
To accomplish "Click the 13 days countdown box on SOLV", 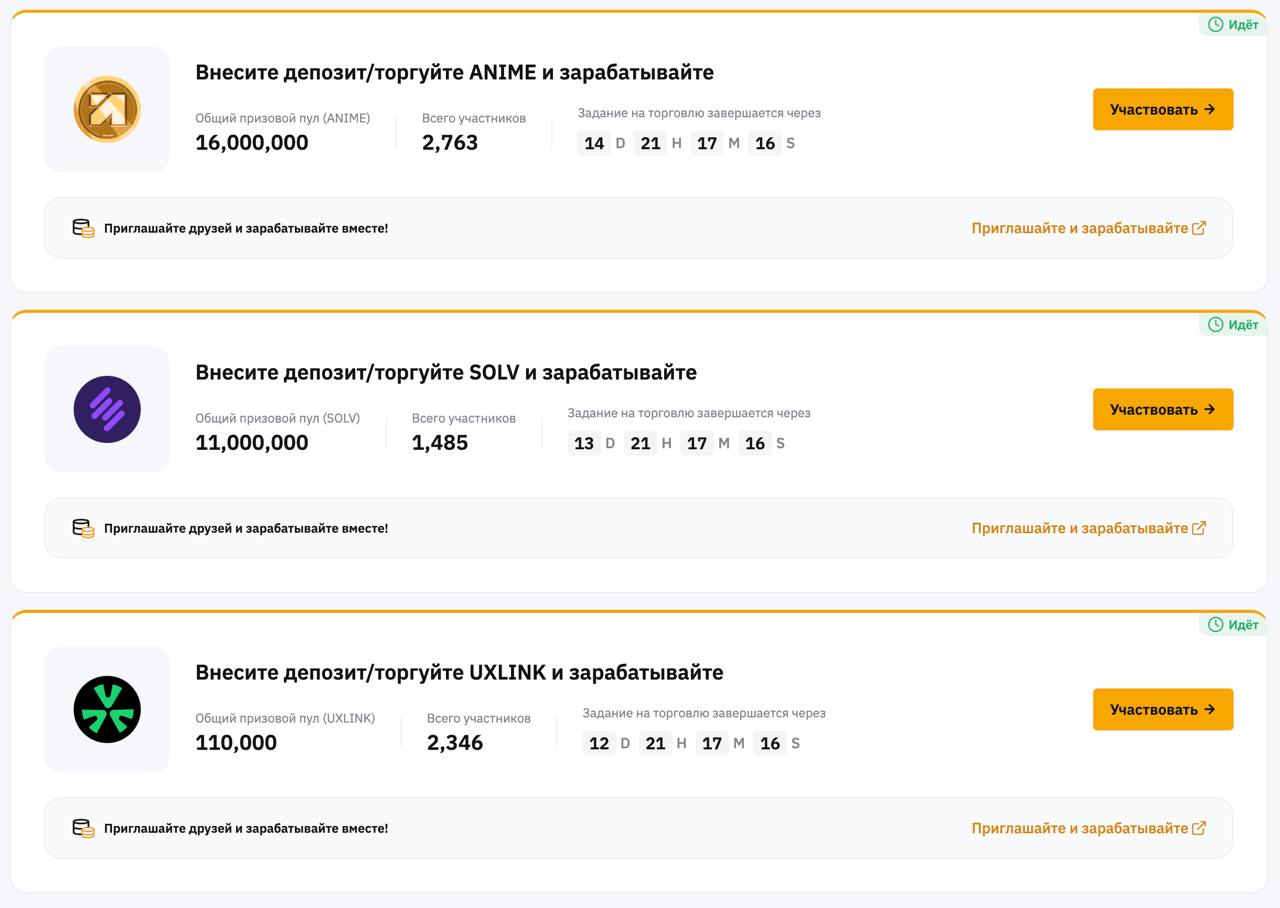I will (584, 443).
